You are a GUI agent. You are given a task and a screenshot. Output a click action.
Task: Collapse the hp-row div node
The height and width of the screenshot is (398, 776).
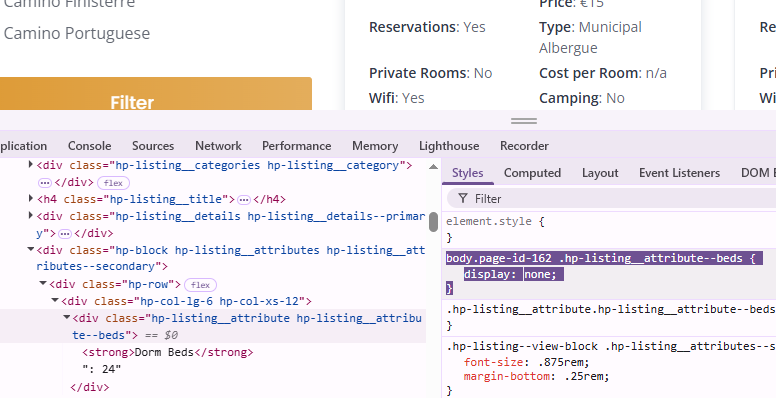click(43, 284)
